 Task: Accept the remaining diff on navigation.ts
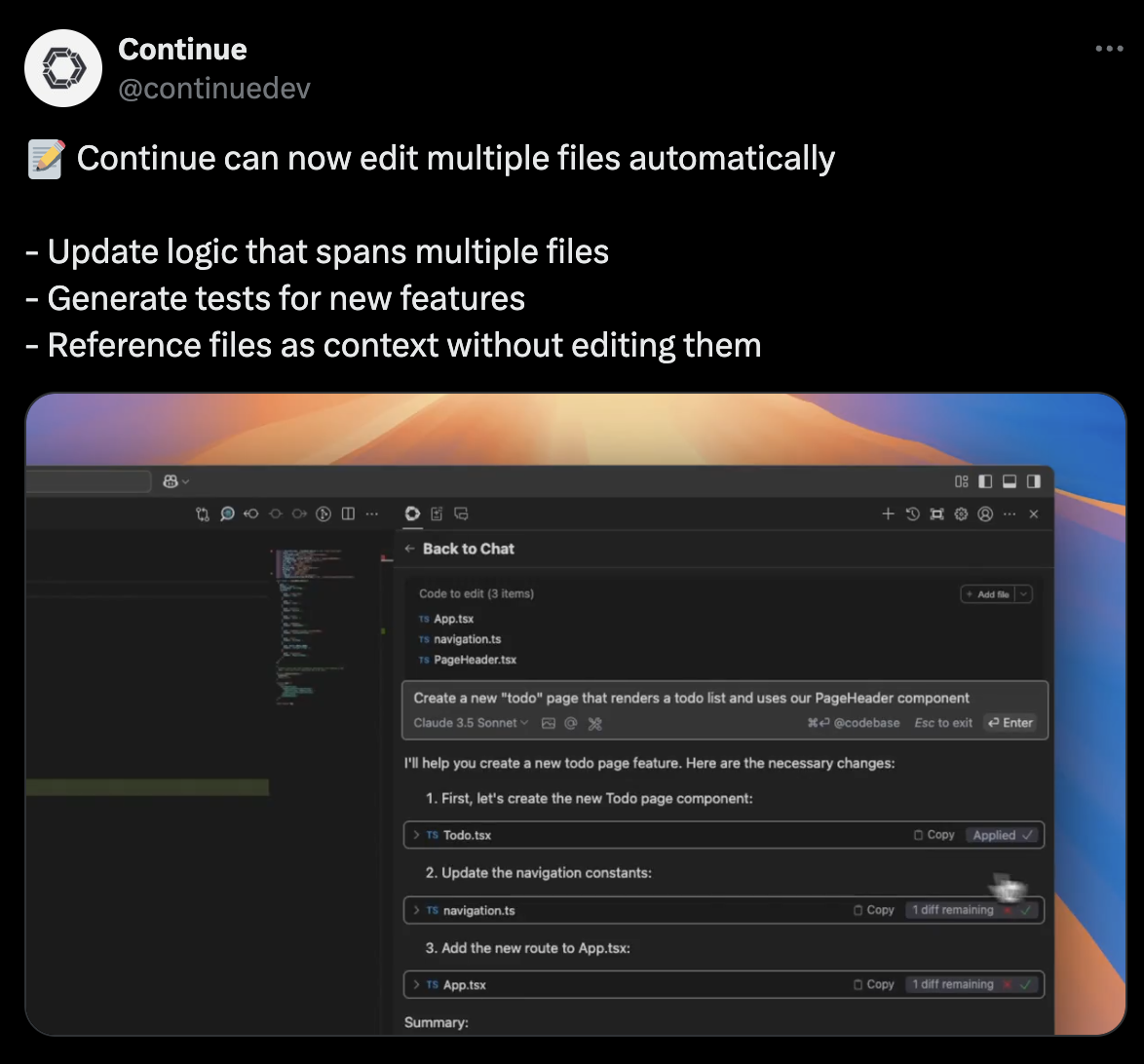click(x=1026, y=910)
